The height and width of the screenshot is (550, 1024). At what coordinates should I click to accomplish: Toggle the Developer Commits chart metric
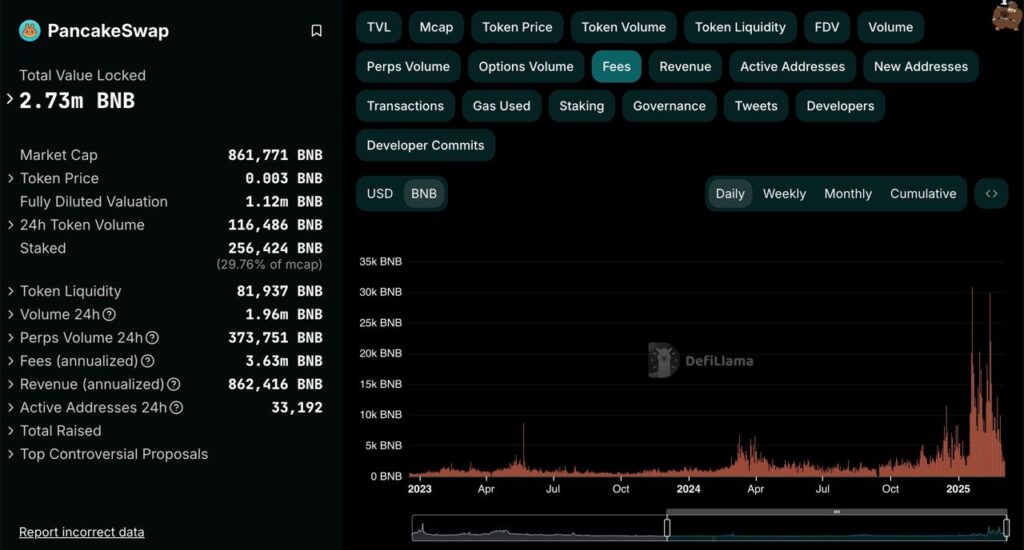(x=425, y=146)
